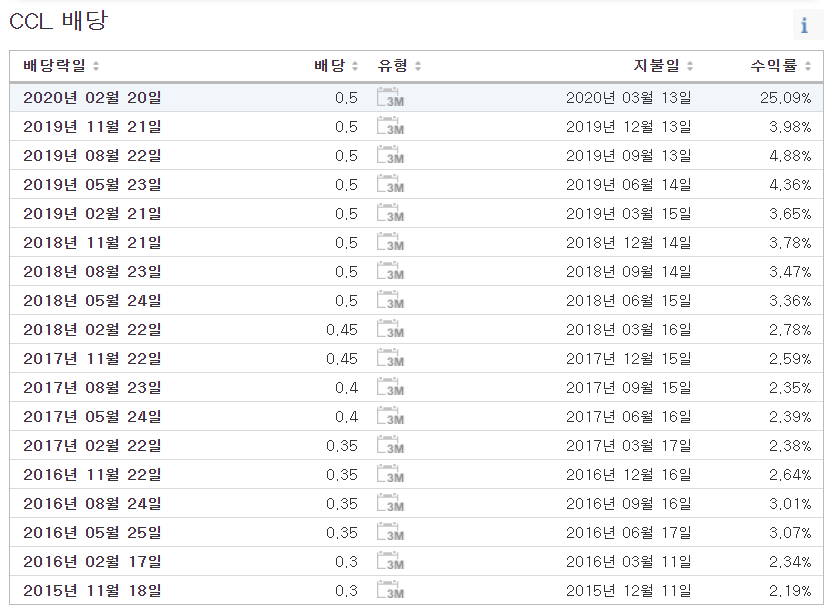836x614 pixels.
Task: Click the 3M calendar icon in 2018년 02월 22일 row
Action: (390, 329)
